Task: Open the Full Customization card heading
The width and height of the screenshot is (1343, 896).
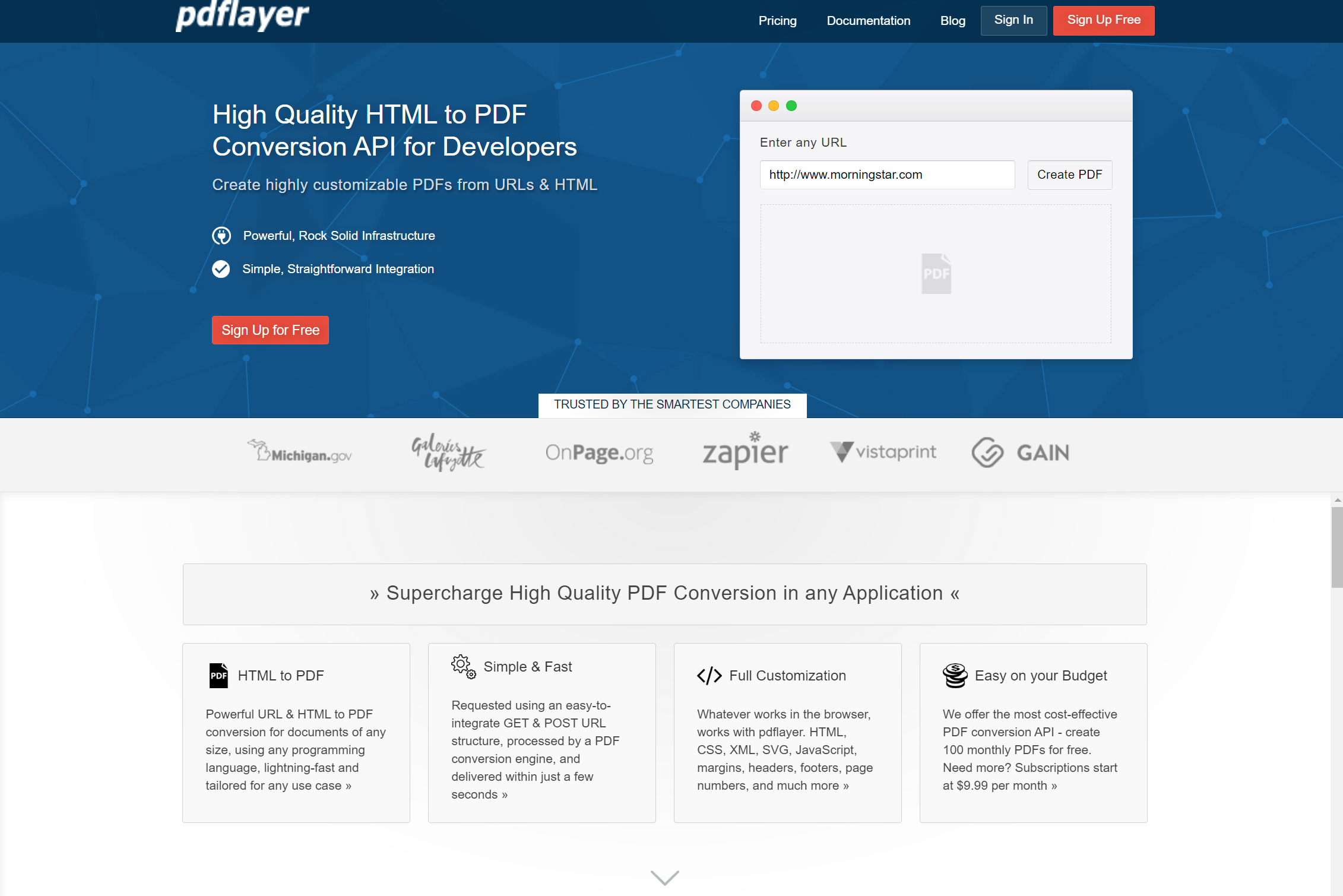Action: 787,676
